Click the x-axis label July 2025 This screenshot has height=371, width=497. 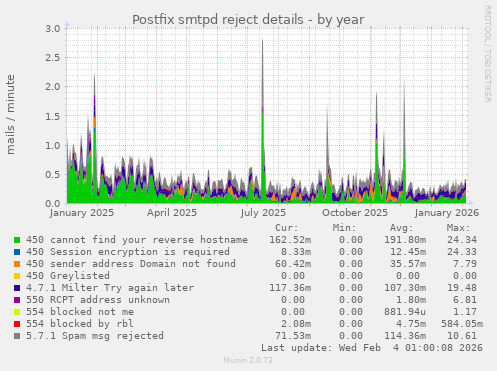coord(263,213)
